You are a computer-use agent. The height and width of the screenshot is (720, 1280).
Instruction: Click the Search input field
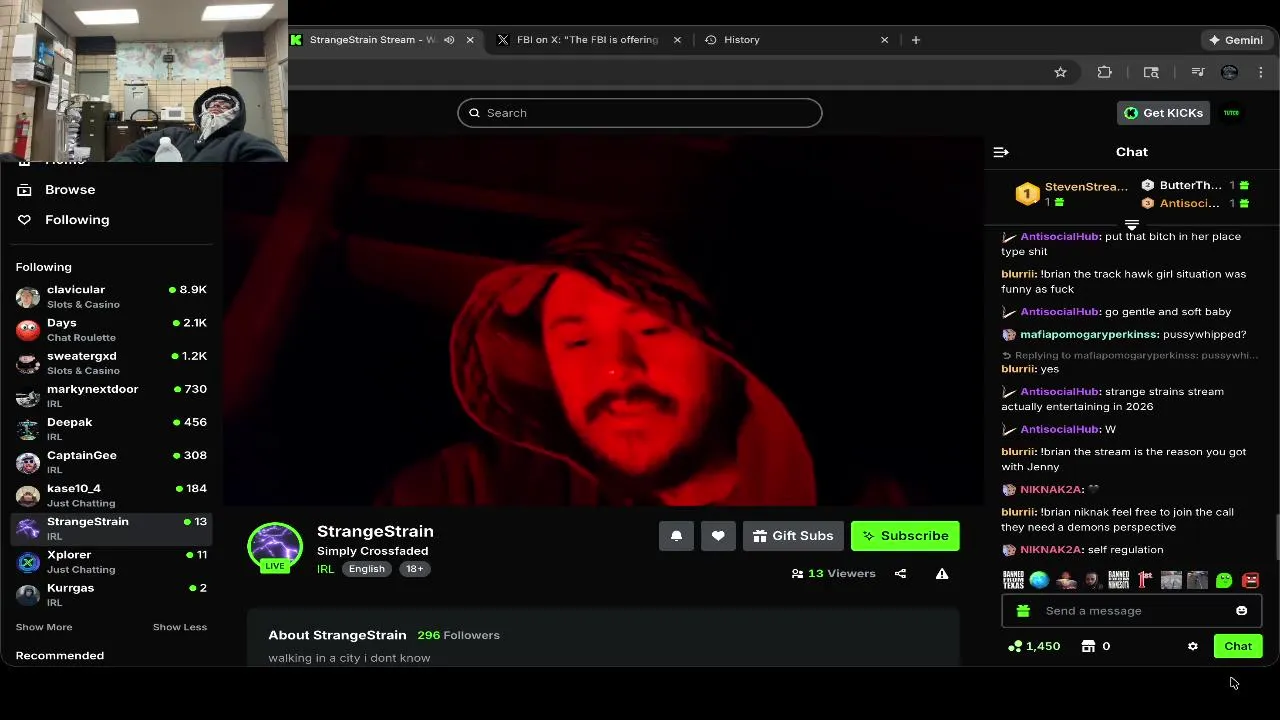[x=640, y=113]
